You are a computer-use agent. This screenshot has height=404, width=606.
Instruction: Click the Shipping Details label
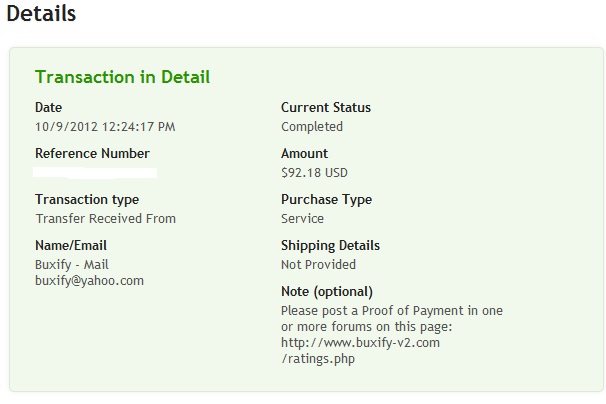tap(330, 245)
